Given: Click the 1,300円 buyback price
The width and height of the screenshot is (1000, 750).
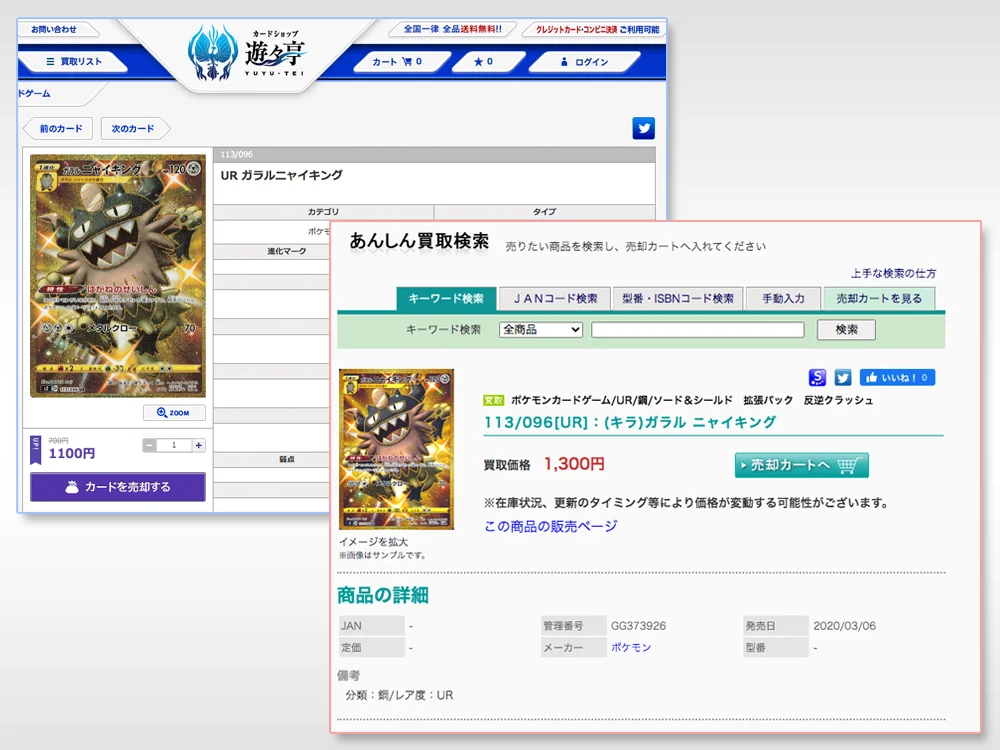Looking at the screenshot, I should point(574,464).
